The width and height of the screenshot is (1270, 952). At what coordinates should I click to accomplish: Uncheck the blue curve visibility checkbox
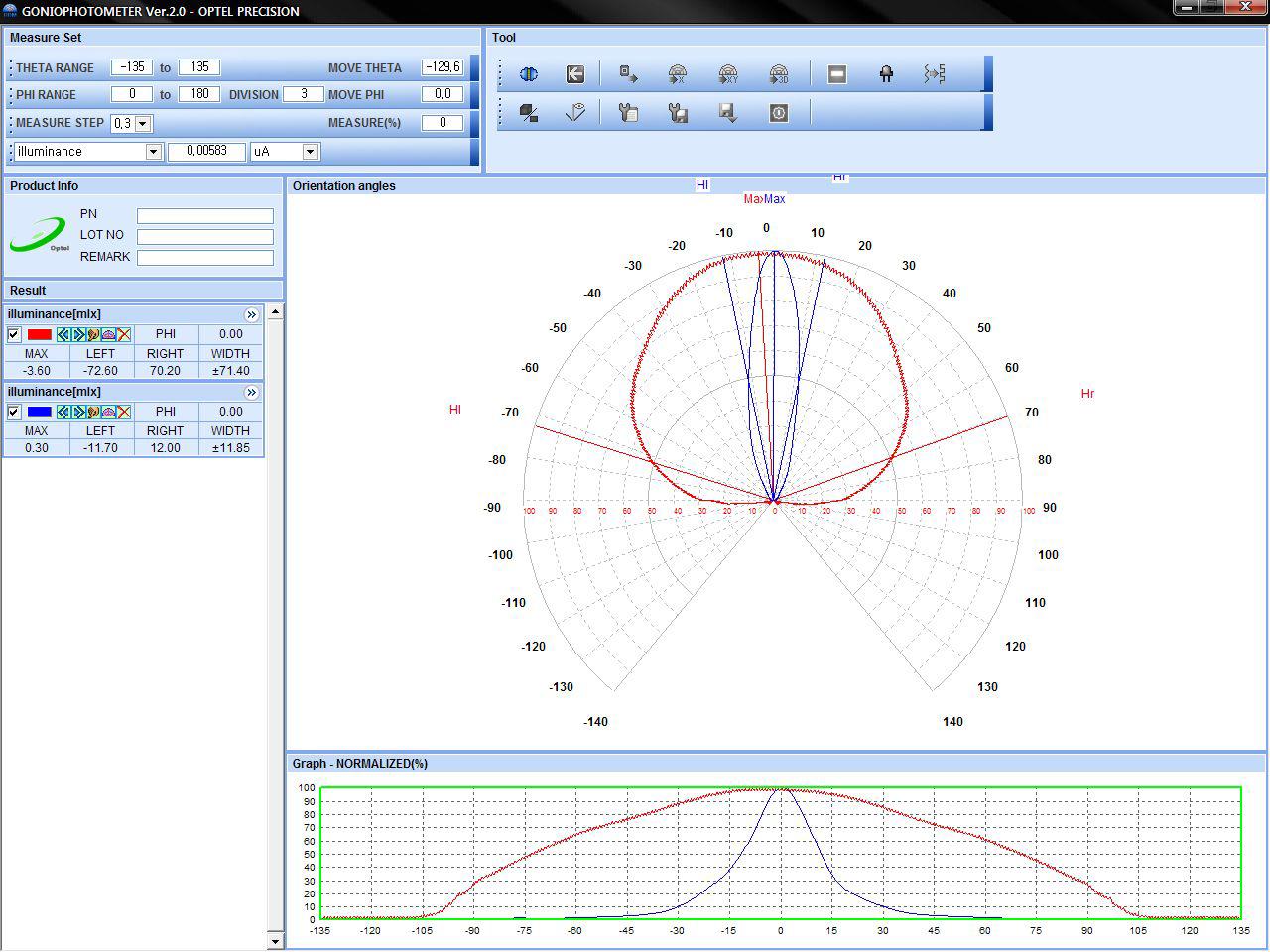coord(14,413)
